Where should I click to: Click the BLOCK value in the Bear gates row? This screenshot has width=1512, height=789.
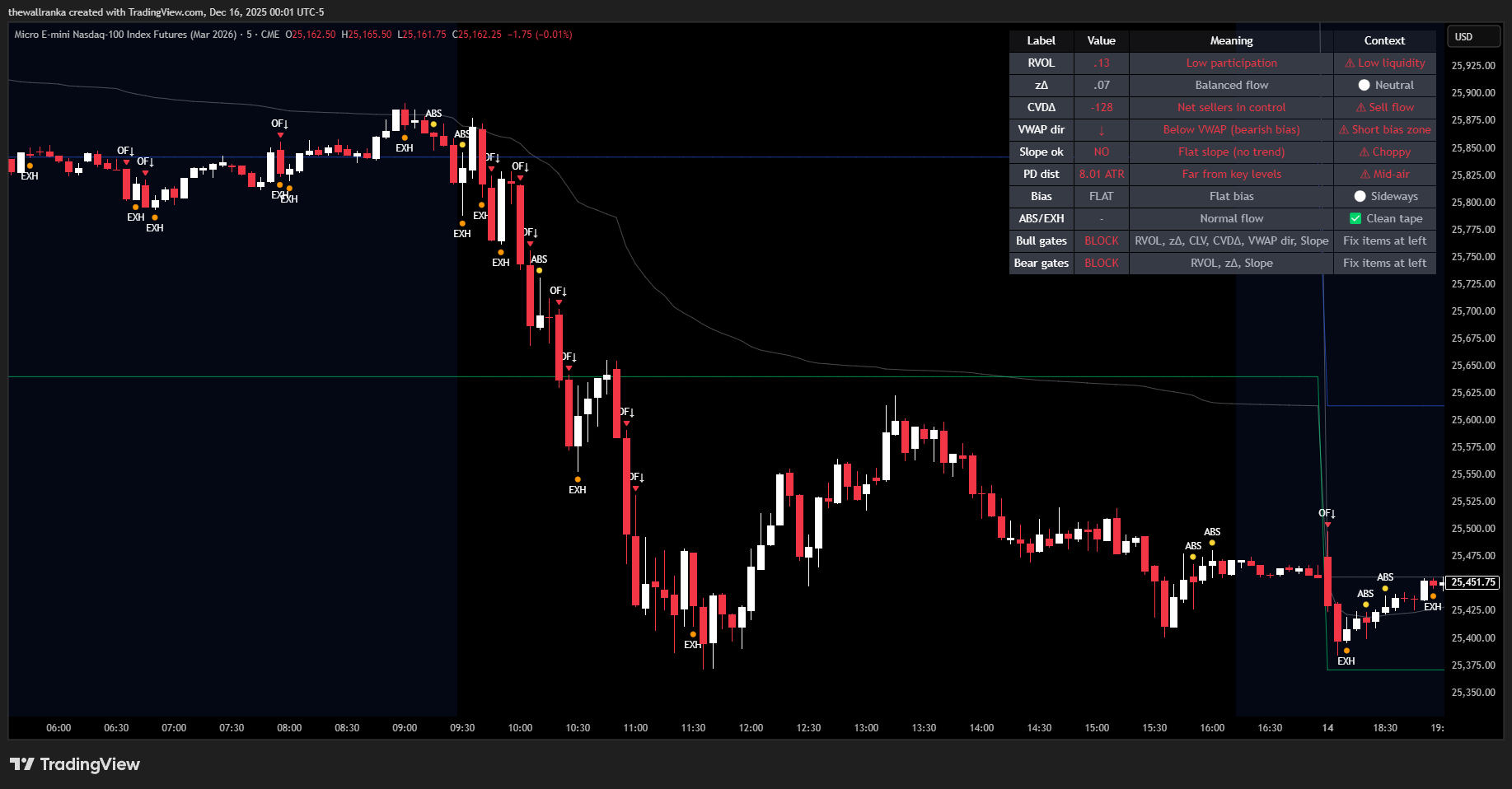[x=1102, y=263]
